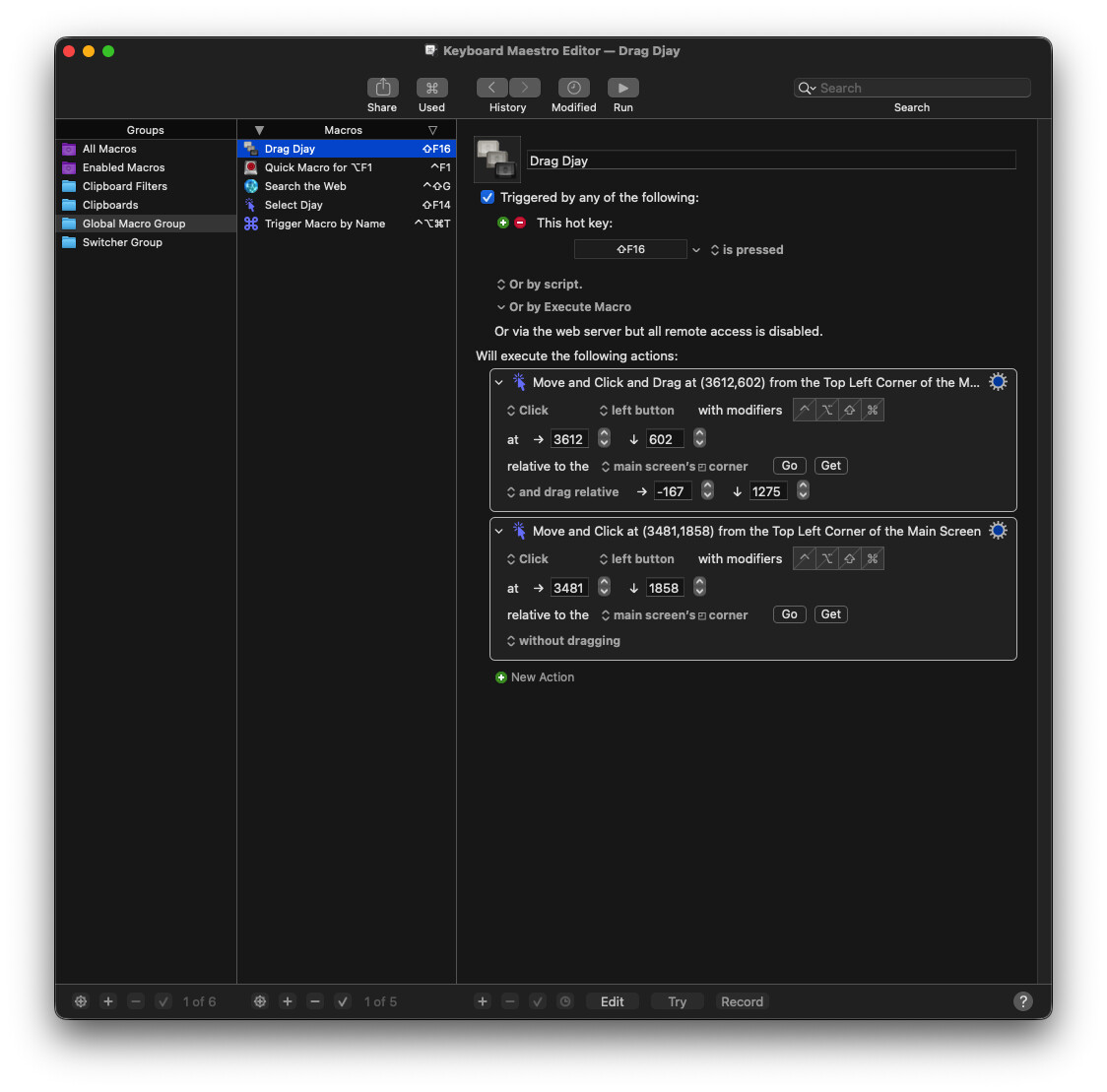1107x1092 pixels.
Task: Run the macro with the Run icon
Action: [x=622, y=89]
